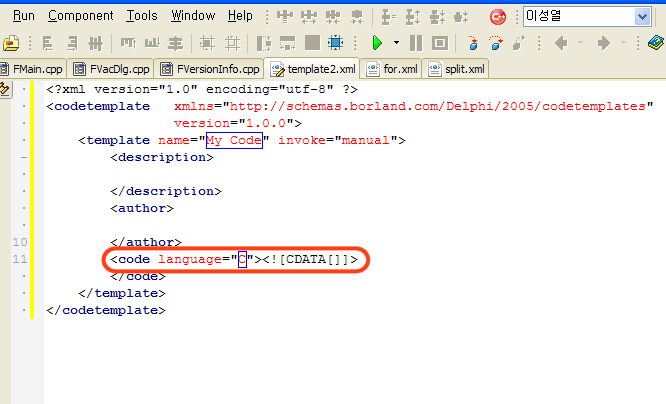Click the schemas.borland.com URL in the code
Screen dimensions: 666x404
[443, 105]
